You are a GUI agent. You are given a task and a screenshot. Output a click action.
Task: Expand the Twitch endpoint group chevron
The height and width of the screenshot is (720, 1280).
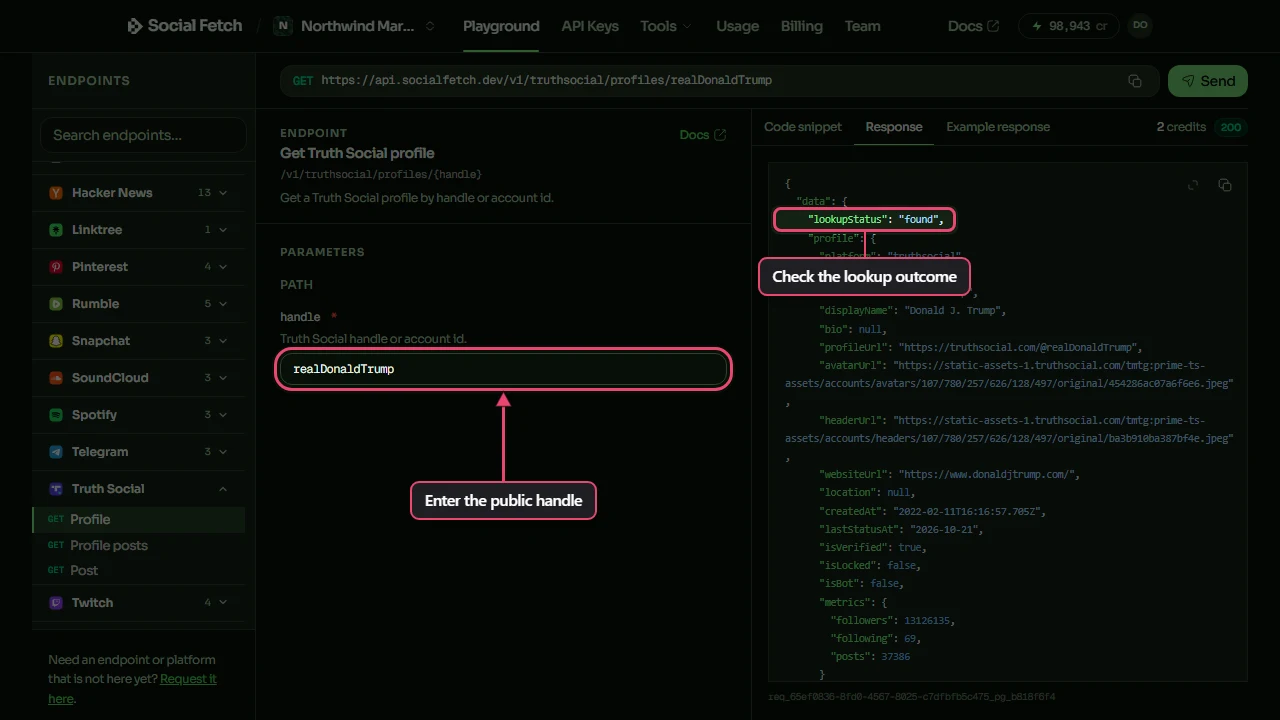point(223,603)
